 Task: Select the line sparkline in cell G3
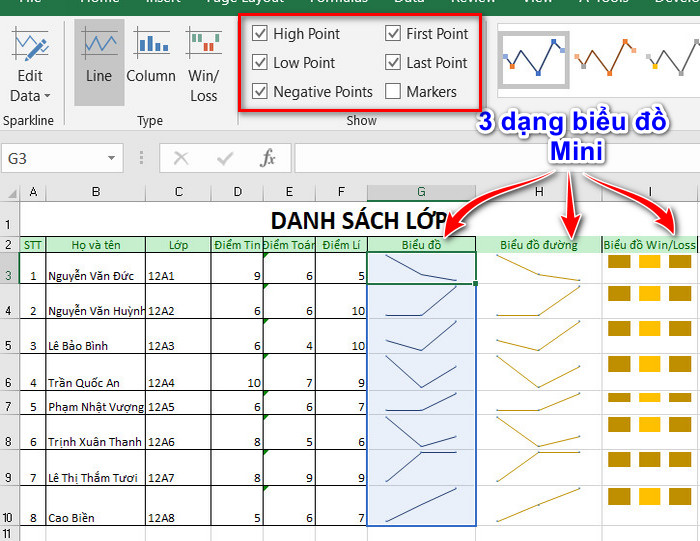coord(421,268)
